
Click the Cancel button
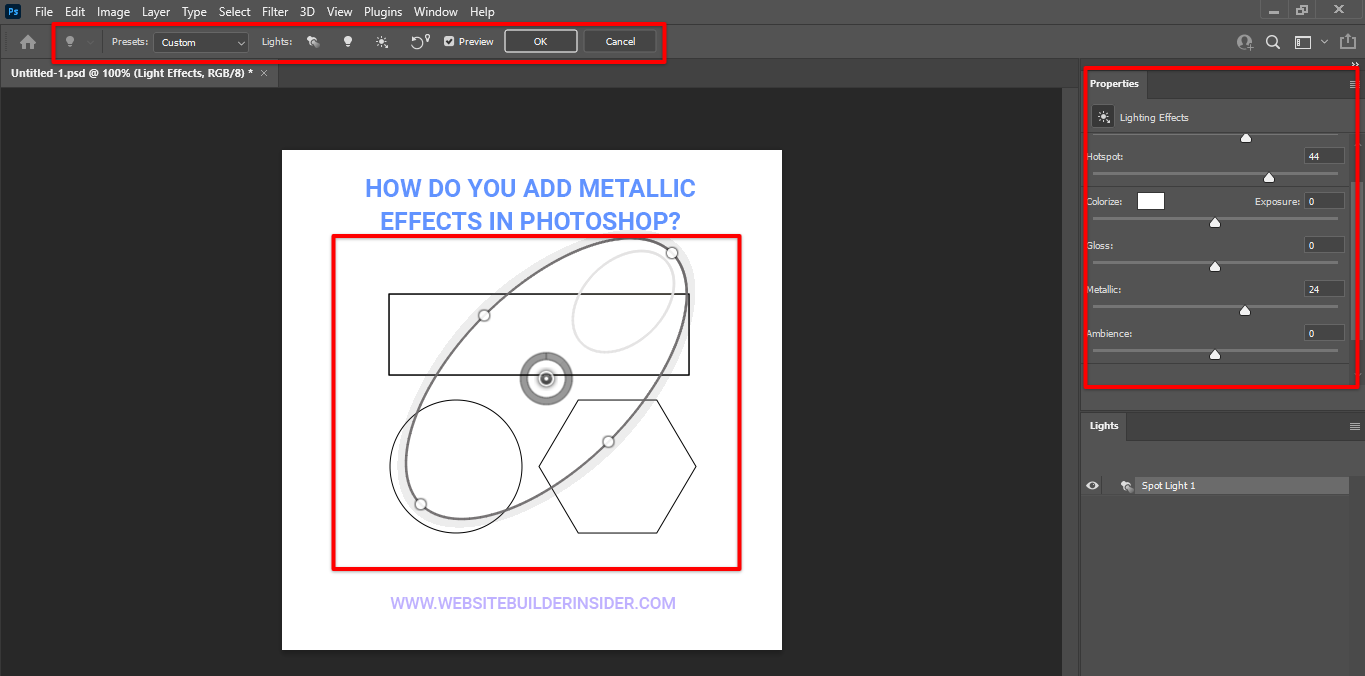[x=620, y=41]
